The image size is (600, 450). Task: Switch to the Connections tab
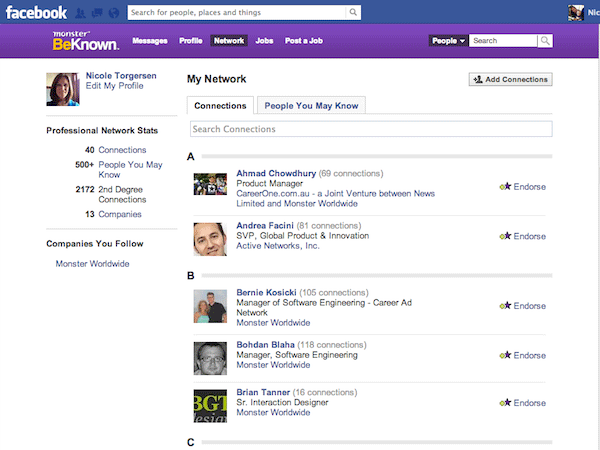(220, 106)
